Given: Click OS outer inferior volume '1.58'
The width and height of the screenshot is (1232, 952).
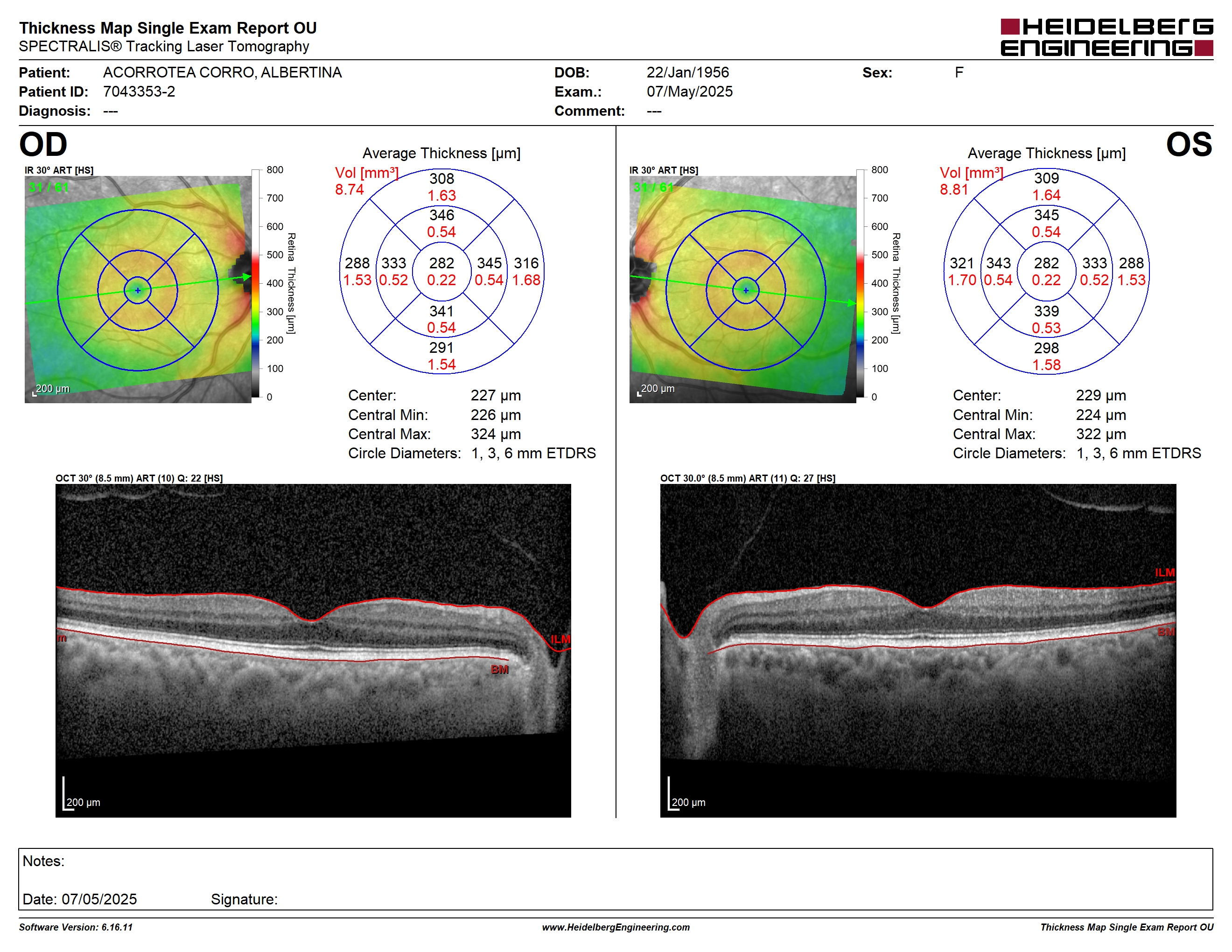Looking at the screenshot, I should tap(1046, 365).
